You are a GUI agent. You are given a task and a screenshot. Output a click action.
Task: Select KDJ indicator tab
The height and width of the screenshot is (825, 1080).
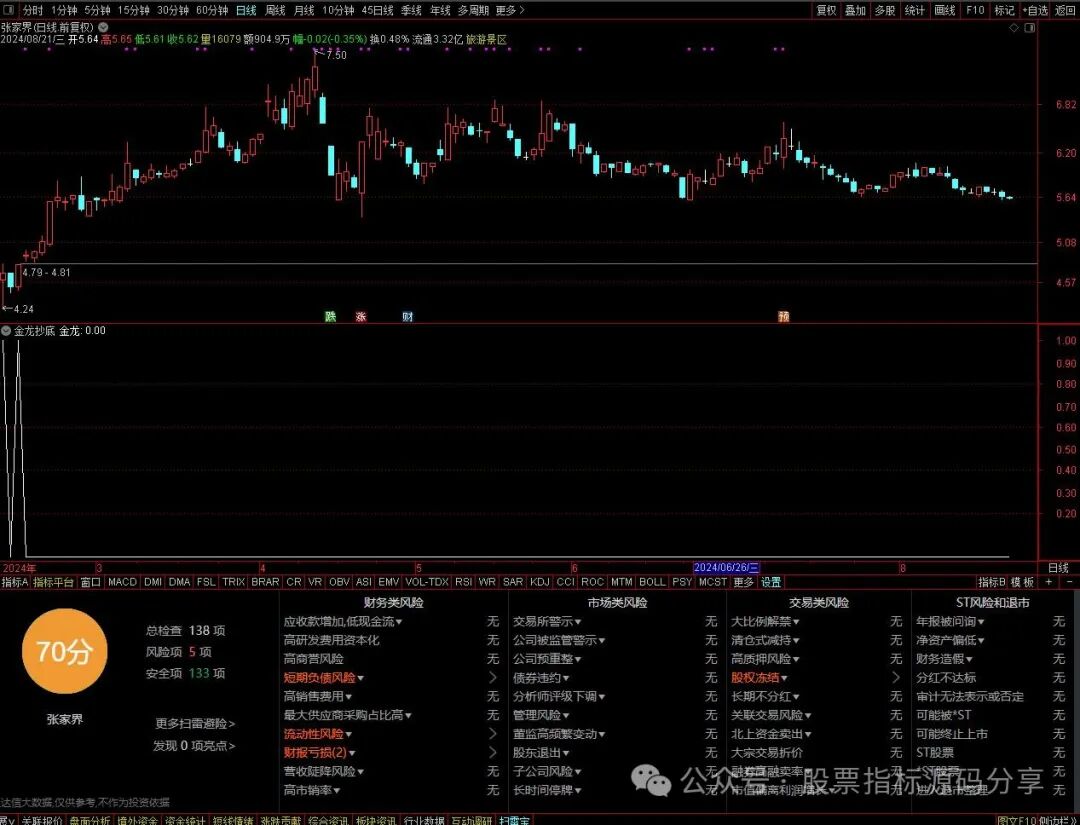pos(539,582)
